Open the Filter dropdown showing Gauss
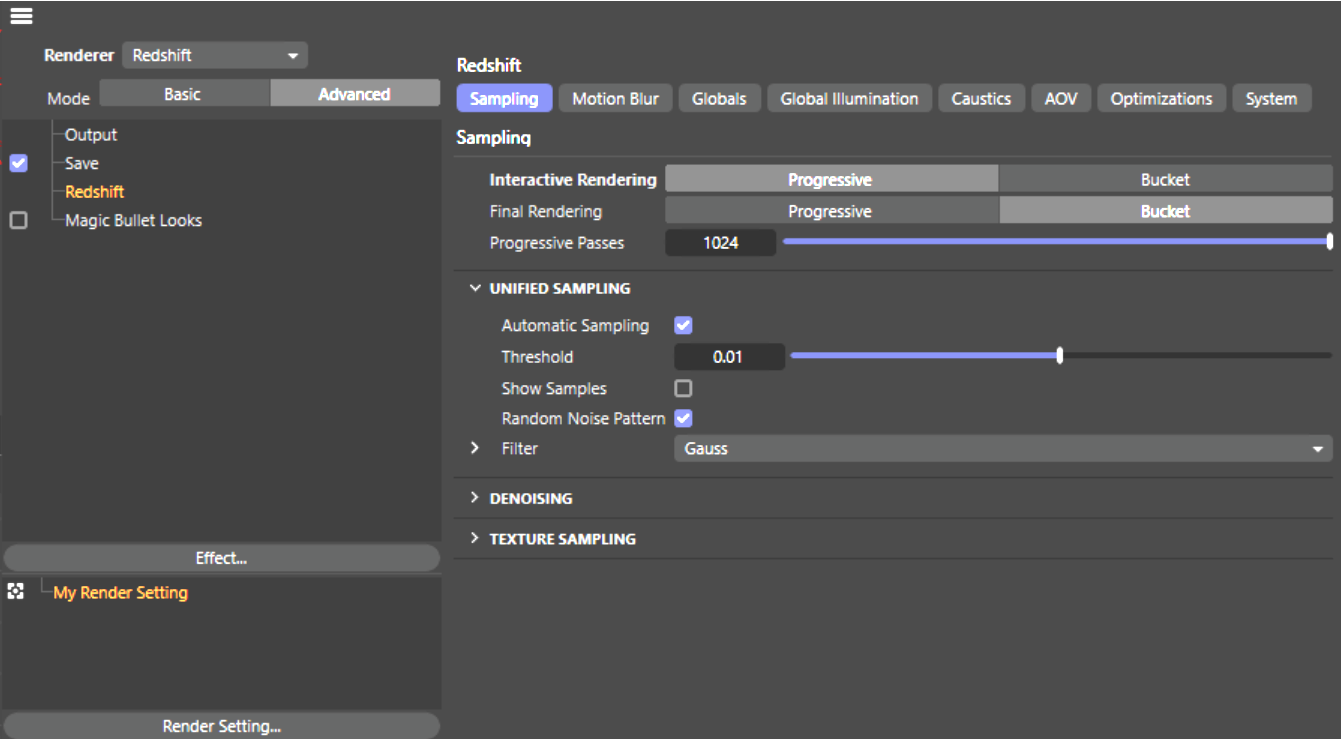The height and width of the screenshot is (739, 1341). coord(1002,448)
